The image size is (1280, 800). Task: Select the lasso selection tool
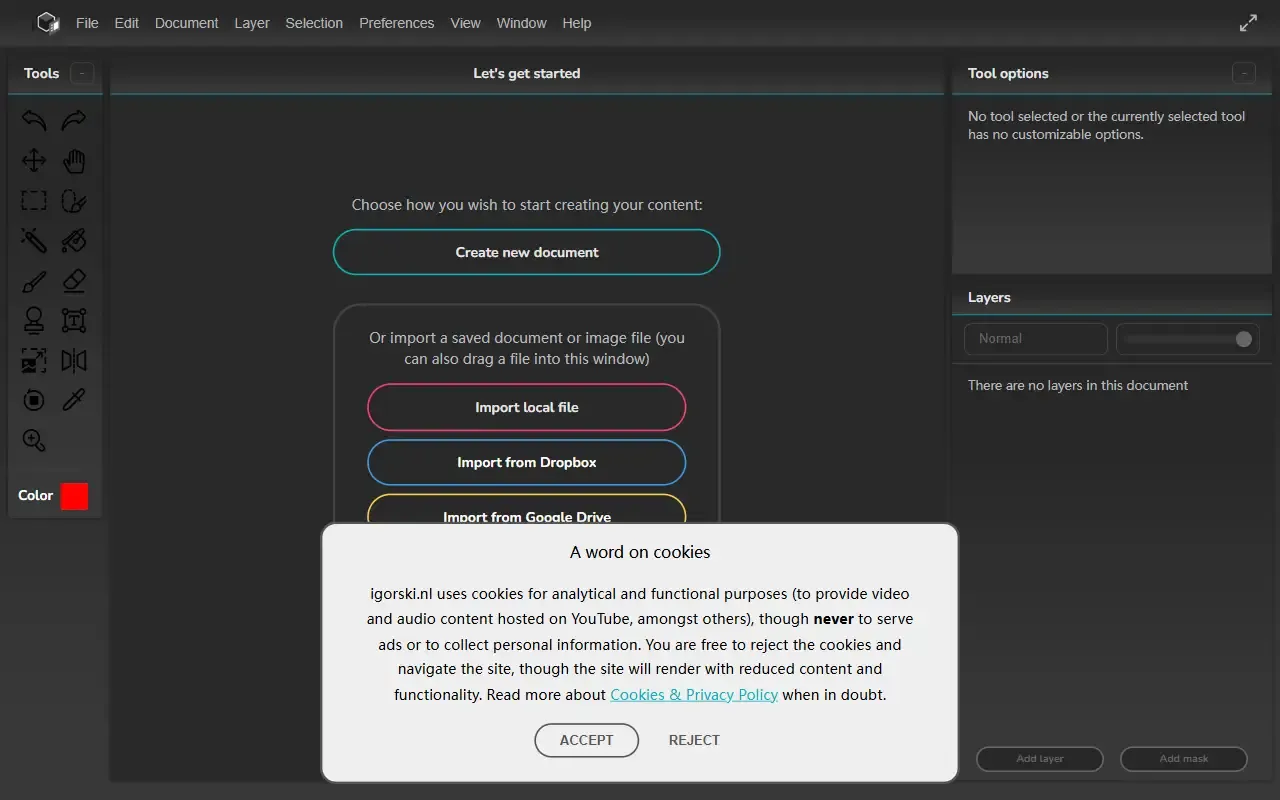point(74,201)
